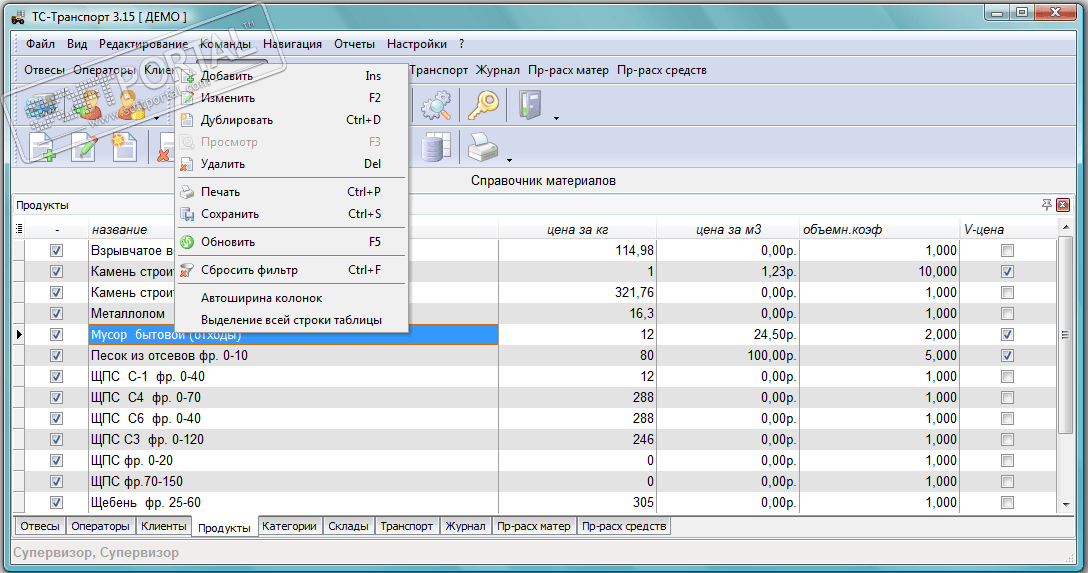
Task: Open dropdown arrow next to clients icon
Action: point(157,119)
